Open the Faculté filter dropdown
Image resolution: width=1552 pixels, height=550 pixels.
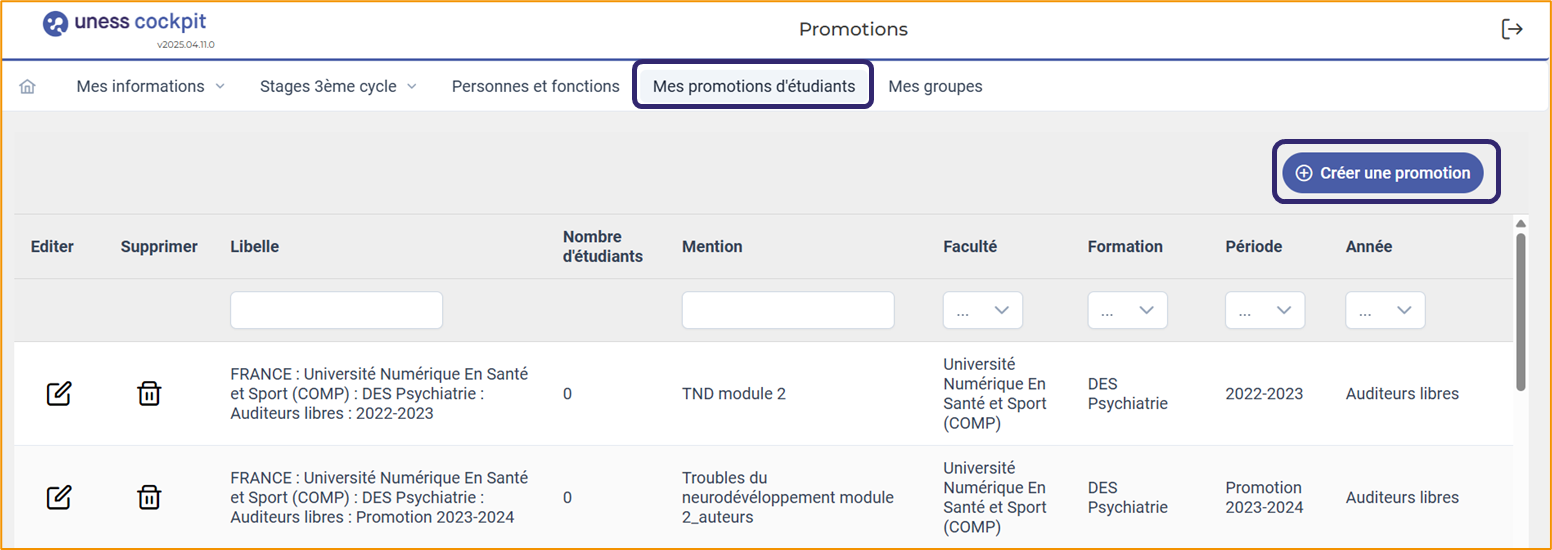coord(983,311)
